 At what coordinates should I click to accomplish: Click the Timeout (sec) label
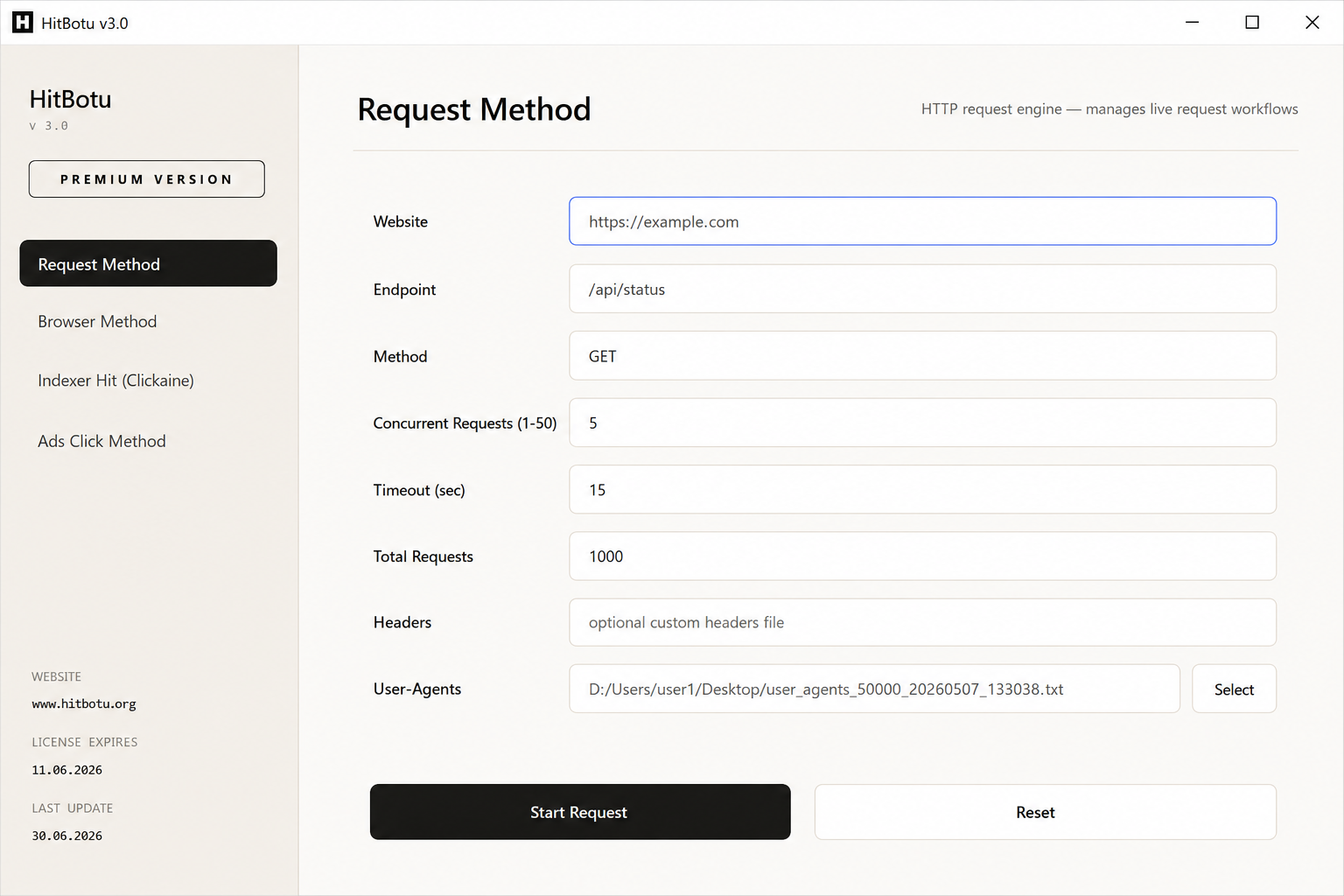pos(419,490)
